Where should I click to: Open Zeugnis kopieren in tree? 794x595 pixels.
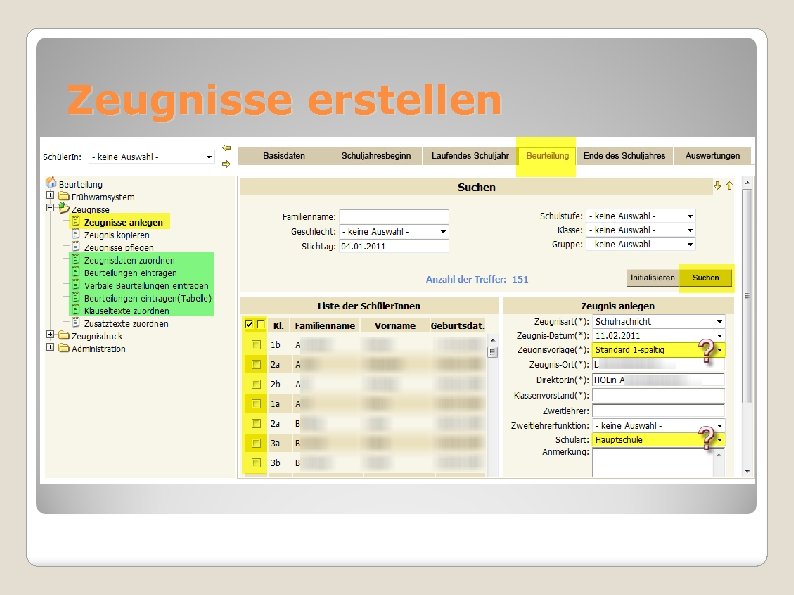pyautogui.click(x=116, y=235)
